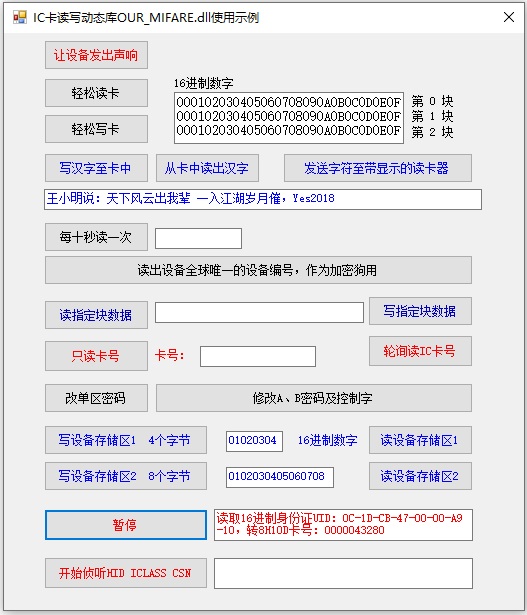Viewport: 527px width, 615px height.
Task: Click 从卡中读出汉字 button
Action: pos(207,168)
